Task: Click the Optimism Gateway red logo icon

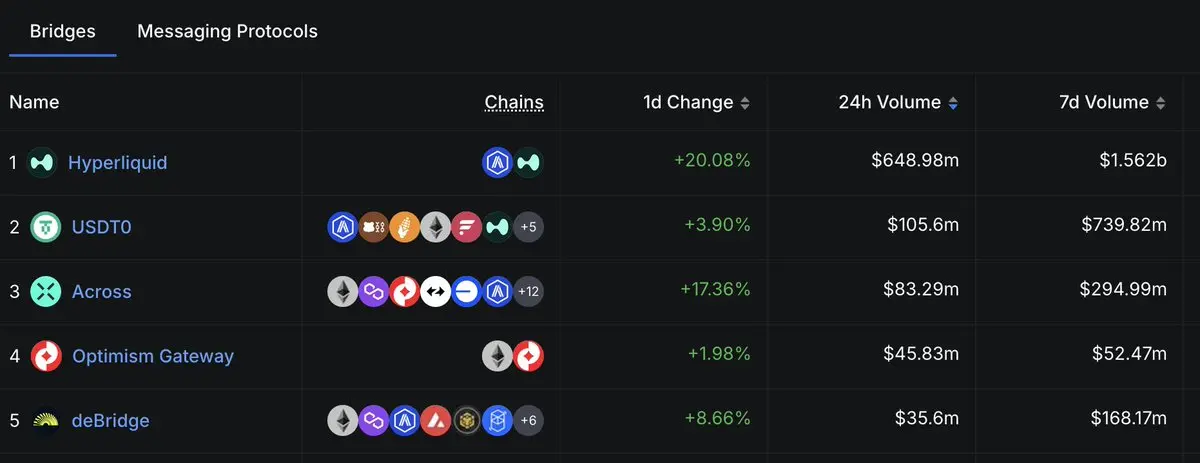Action: tap(46, 356)
